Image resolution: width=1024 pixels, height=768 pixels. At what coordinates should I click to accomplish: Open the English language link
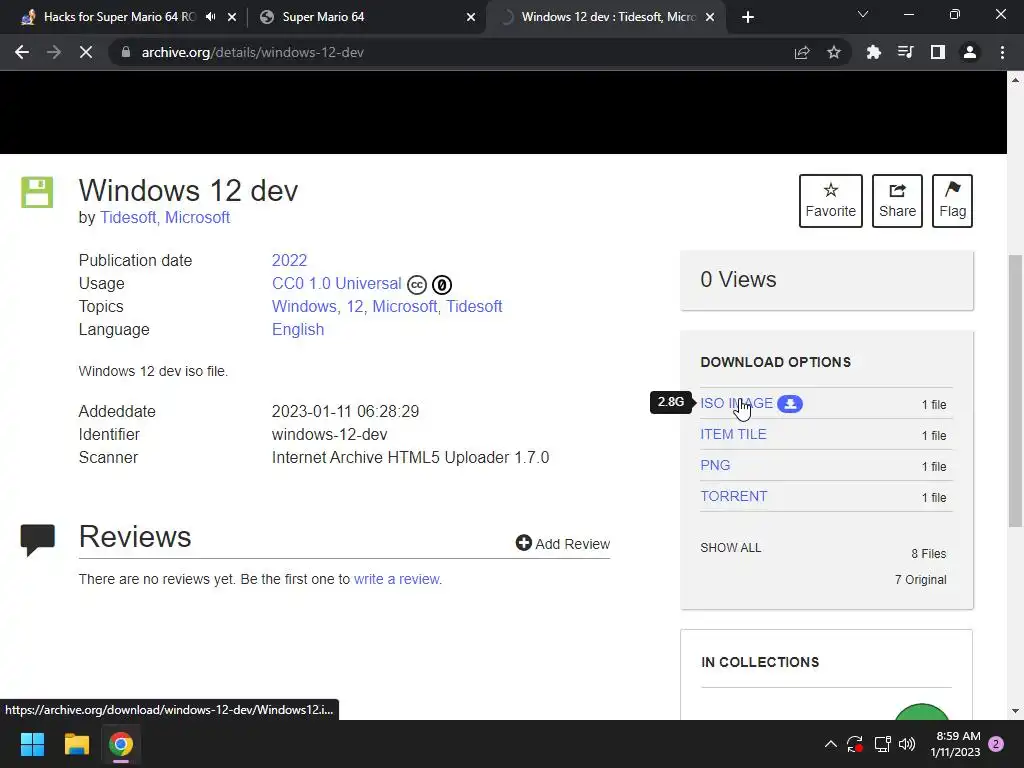(x=298, y=330)
